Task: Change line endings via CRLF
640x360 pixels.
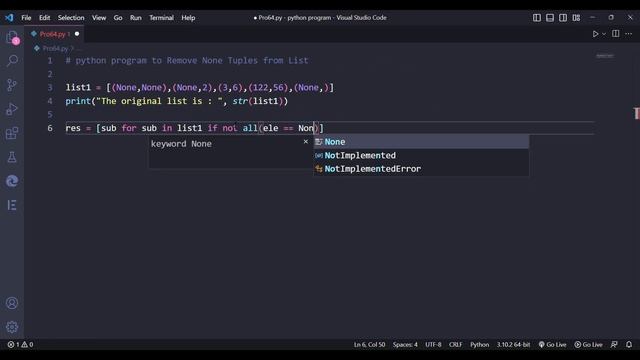Action: click(456, 344)
